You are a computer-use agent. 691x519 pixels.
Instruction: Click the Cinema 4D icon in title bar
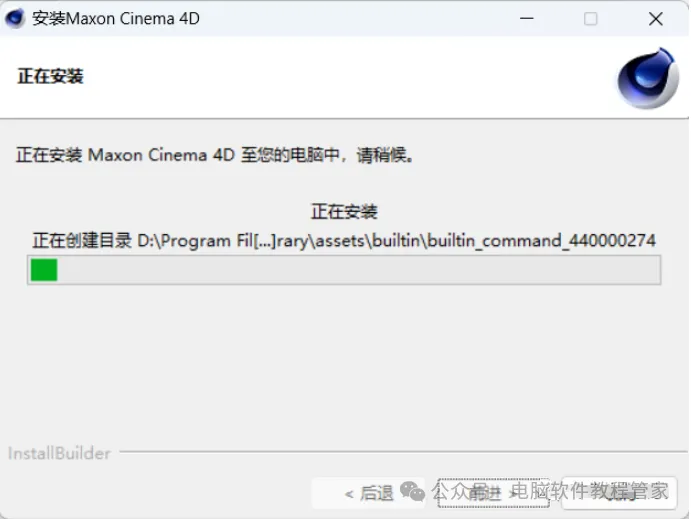pyautogui.click(x=15, y=18)
